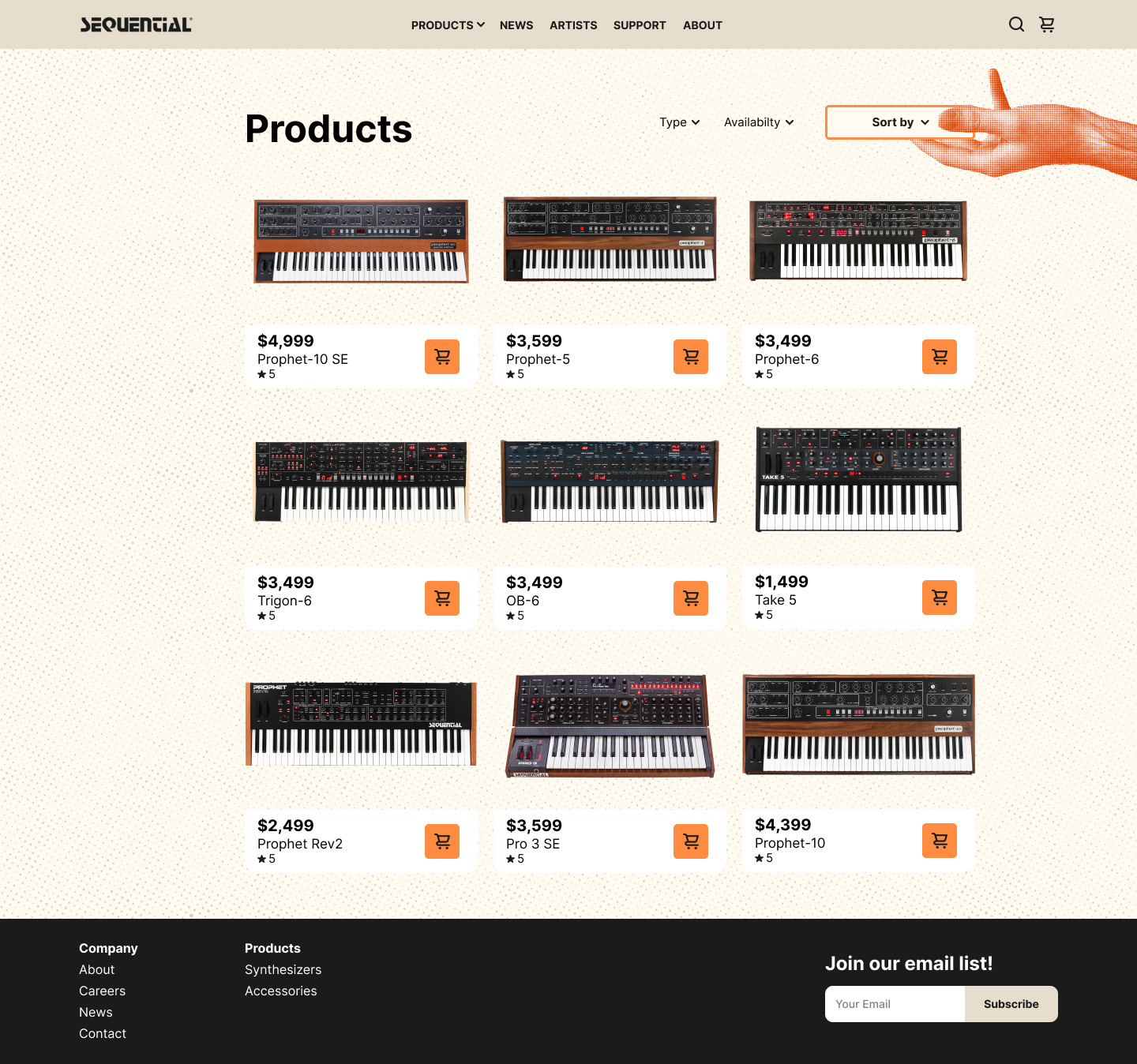The height and width of the screenshot is (1064, 1137).
Task: Add Prophet-10 SE to cart
Action: point(442,357)
